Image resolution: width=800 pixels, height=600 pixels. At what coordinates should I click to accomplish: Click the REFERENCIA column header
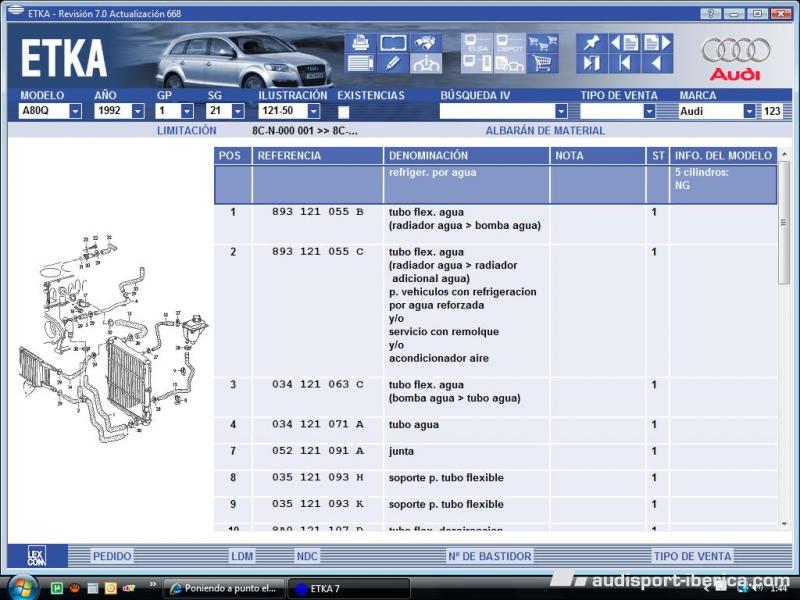point(317,156)
